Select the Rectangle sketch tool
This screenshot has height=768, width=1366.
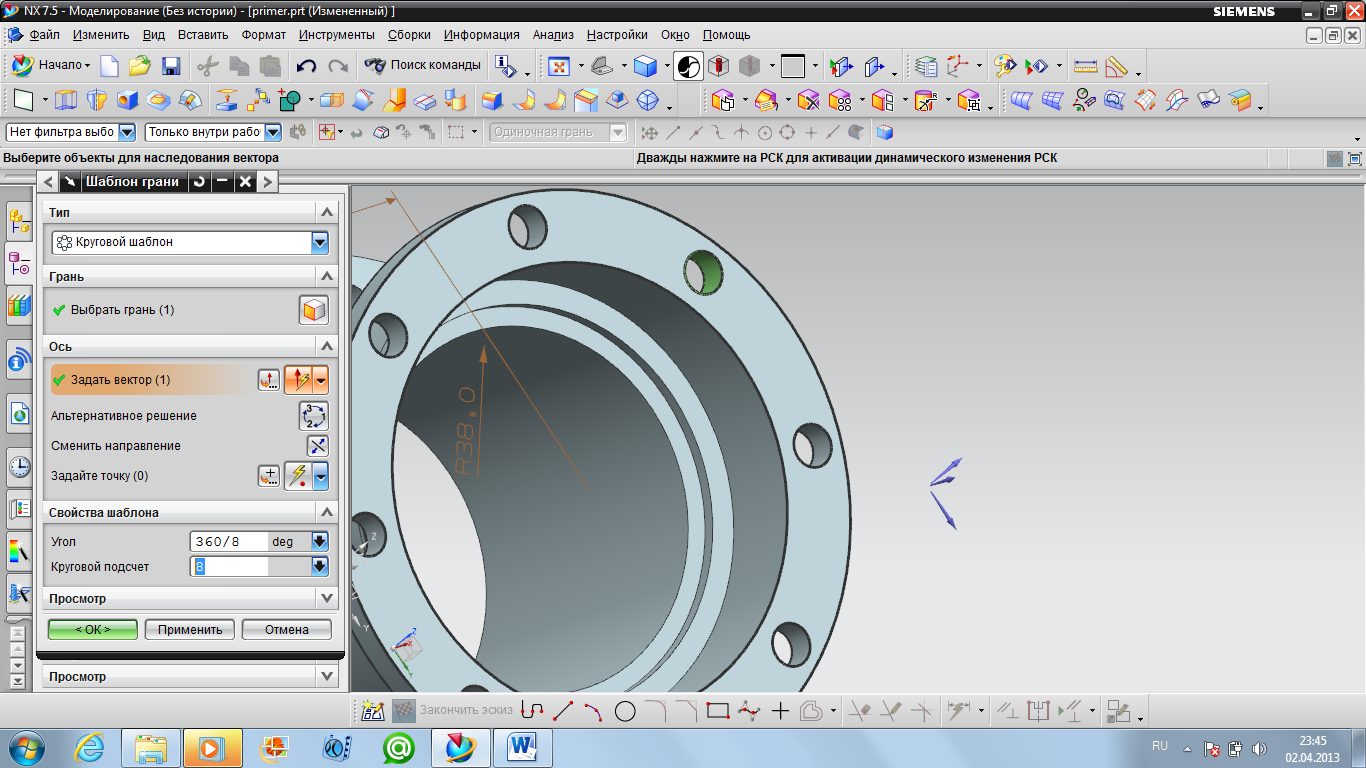point(717,711)
